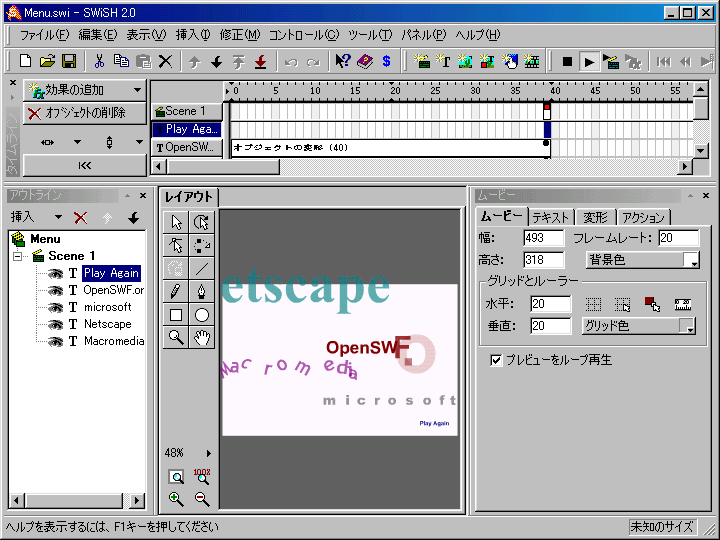The width and height of the screenshot is (720, 540).
Task: Select OpenSW timeline row label
Action: [186, 147]
